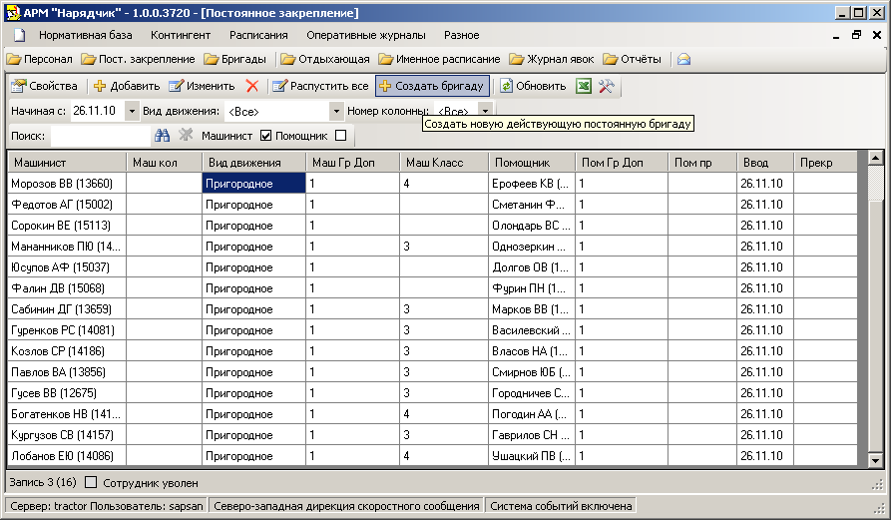Click status bar Система событий включена

[561, 506]
